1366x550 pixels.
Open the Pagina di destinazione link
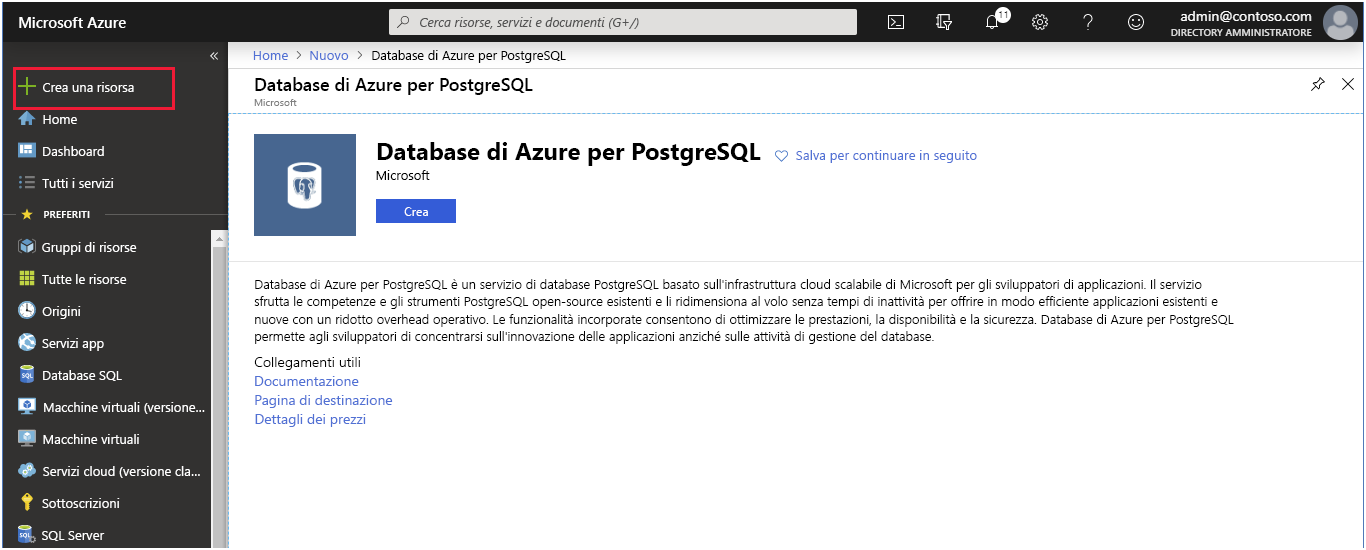pos(323,400)
